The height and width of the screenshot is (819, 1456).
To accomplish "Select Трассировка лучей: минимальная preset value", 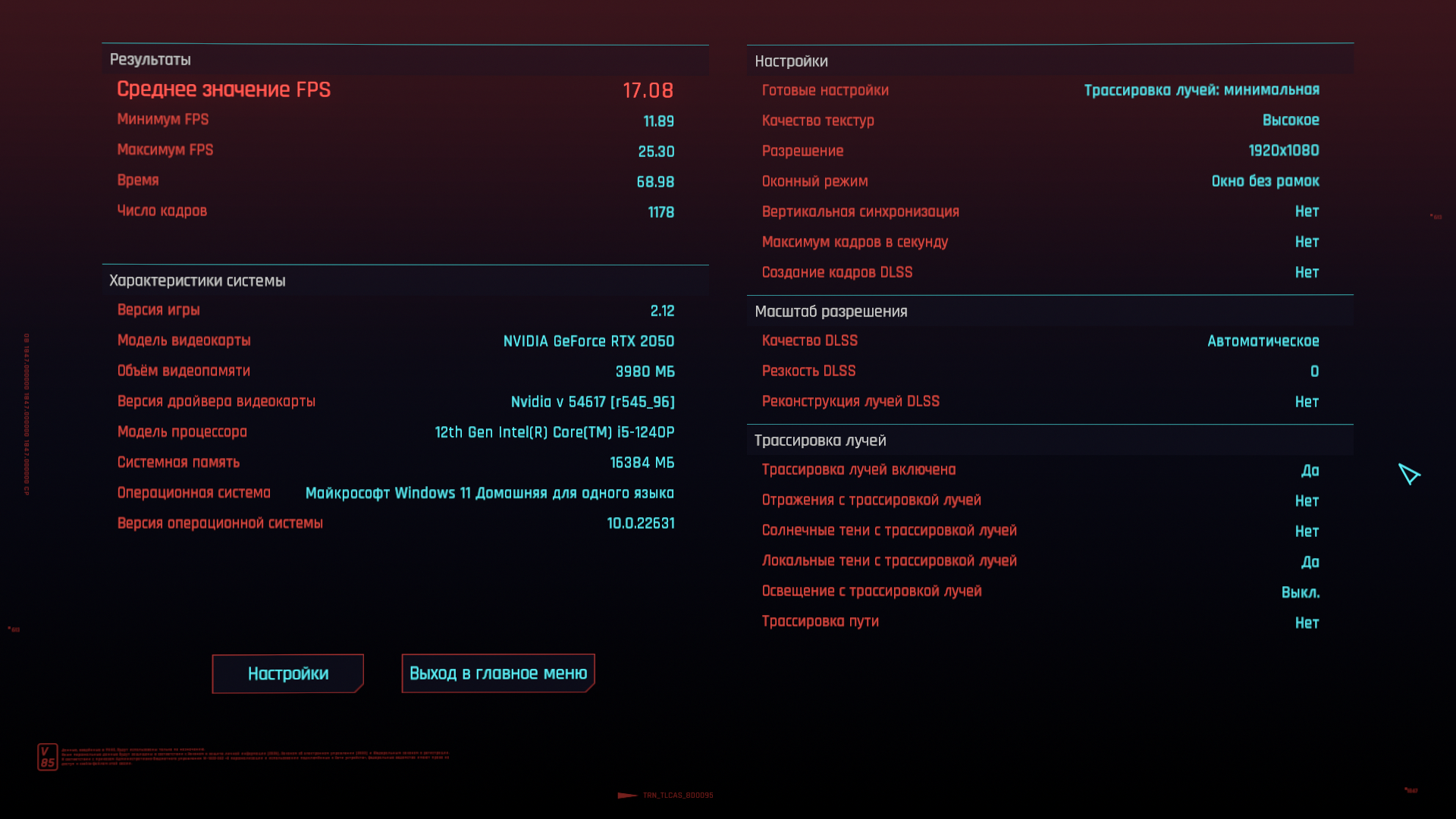I will (1201, 90).
